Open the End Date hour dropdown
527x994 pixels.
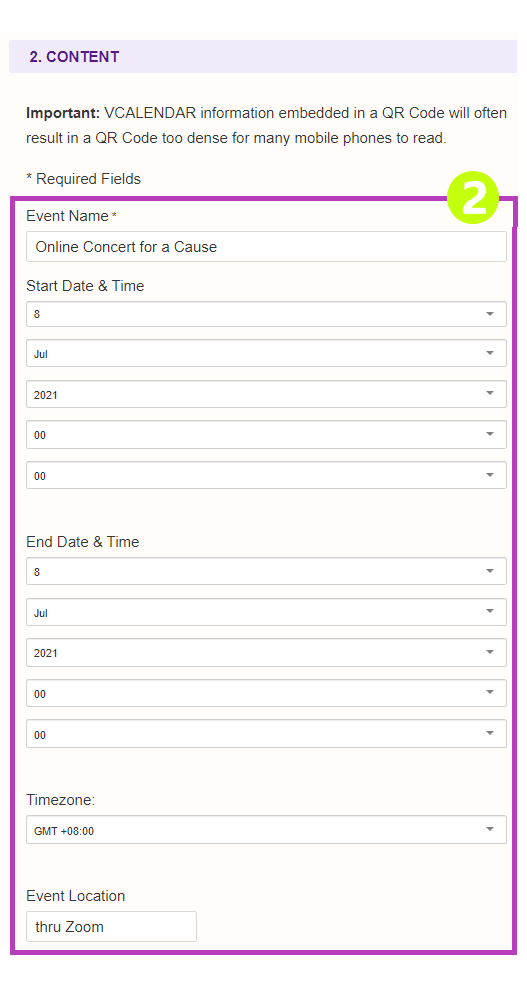pyautogui.click(x=266, y=693)
